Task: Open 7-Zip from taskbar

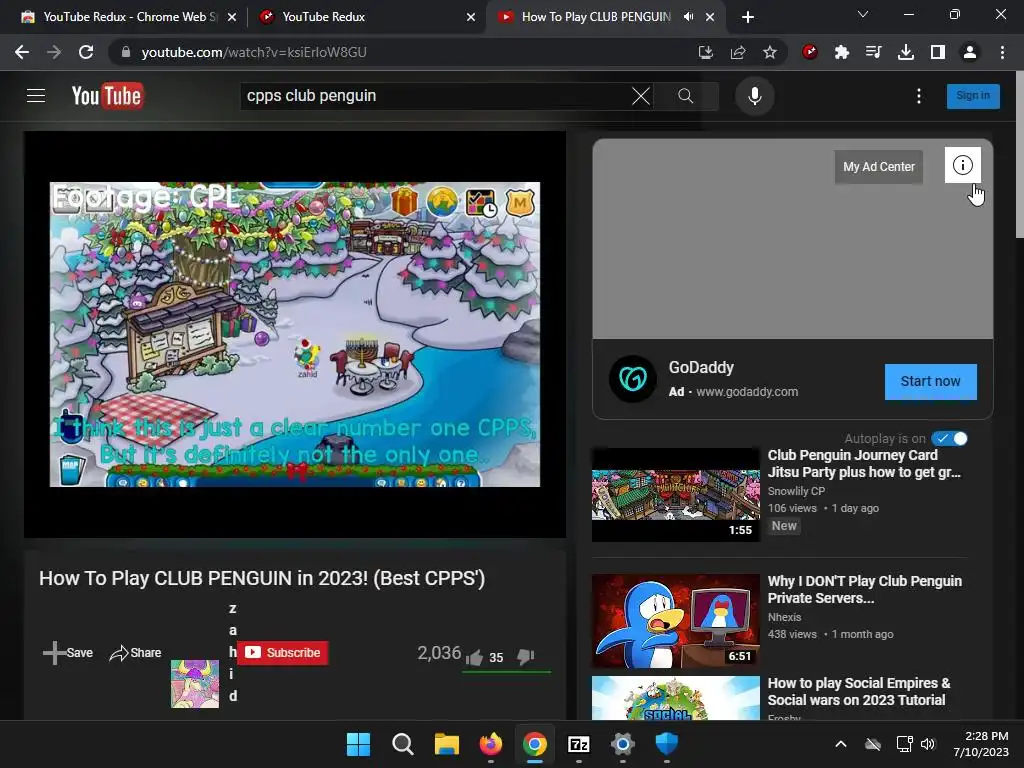Action: click(x=579, y=744)
